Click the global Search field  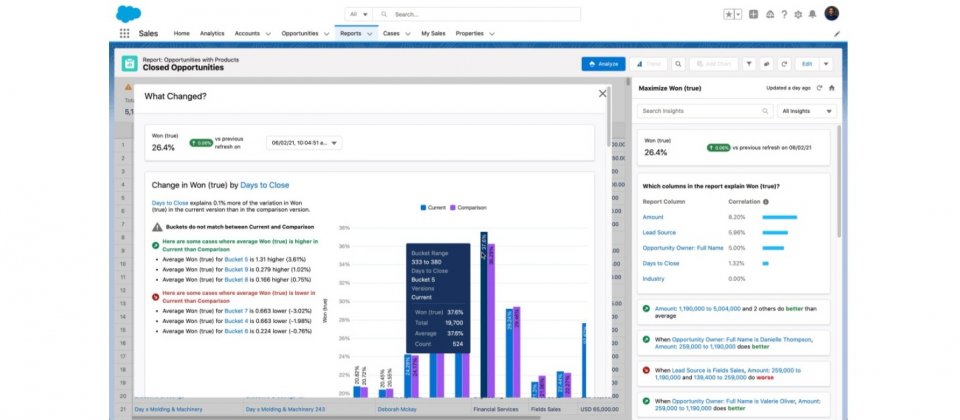click(477, 14)
